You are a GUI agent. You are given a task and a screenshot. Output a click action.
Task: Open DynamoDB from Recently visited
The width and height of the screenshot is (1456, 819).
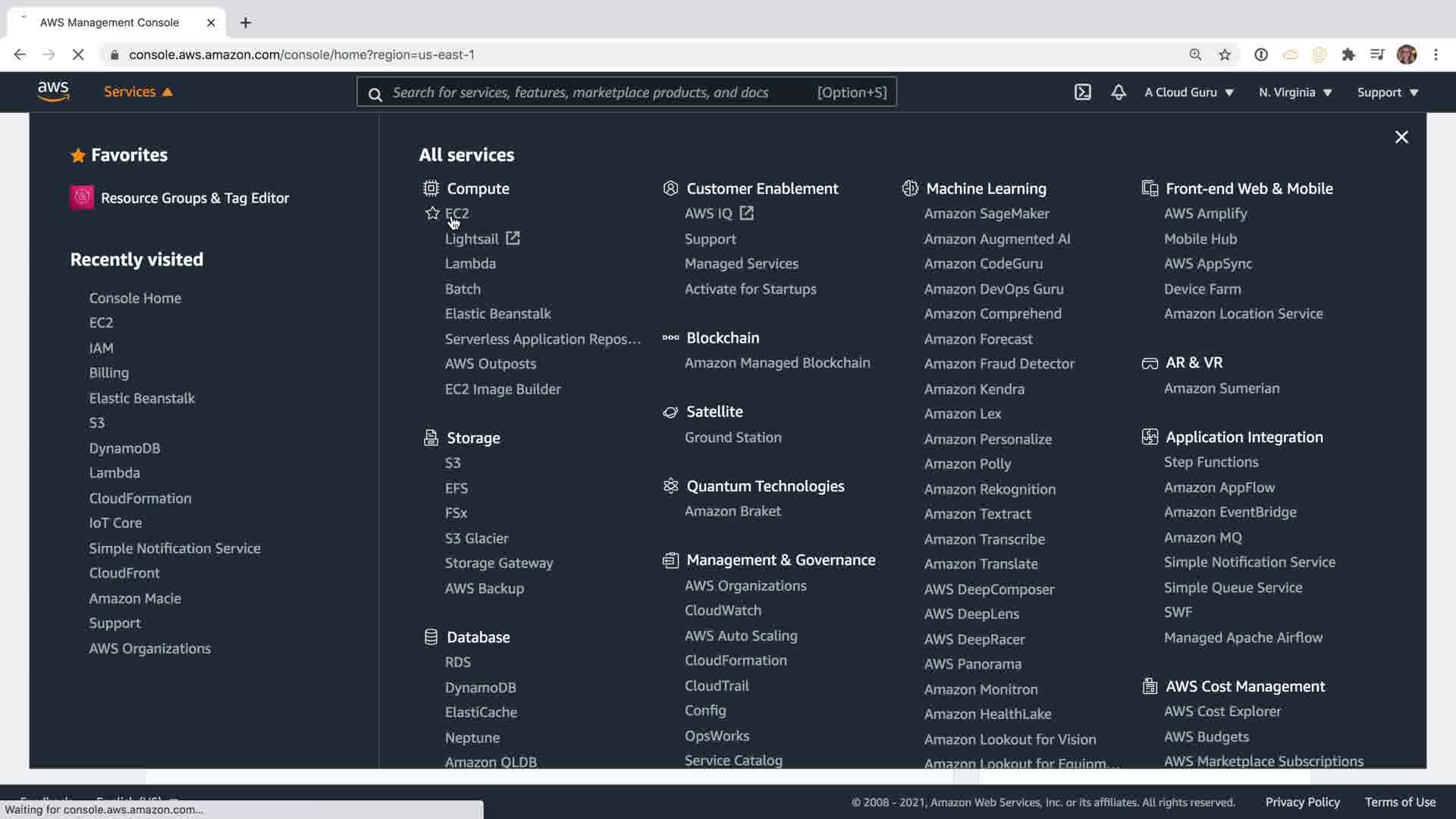(124, 447)
